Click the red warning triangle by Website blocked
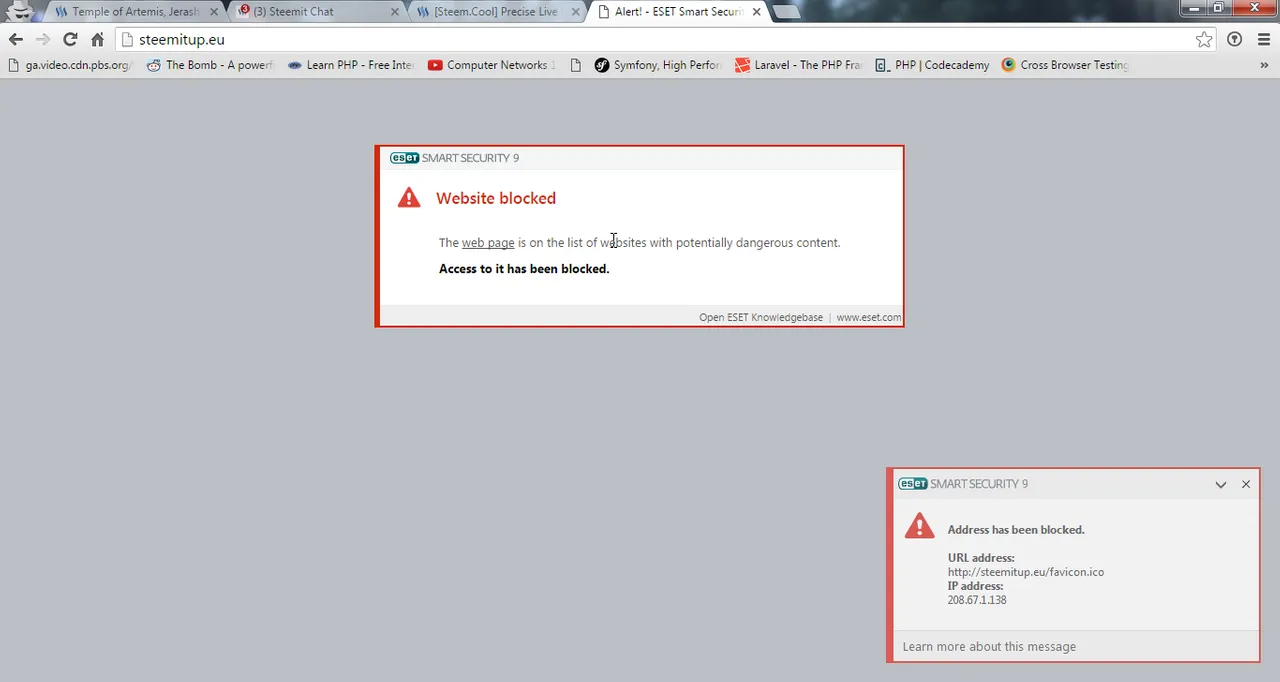 409,197
